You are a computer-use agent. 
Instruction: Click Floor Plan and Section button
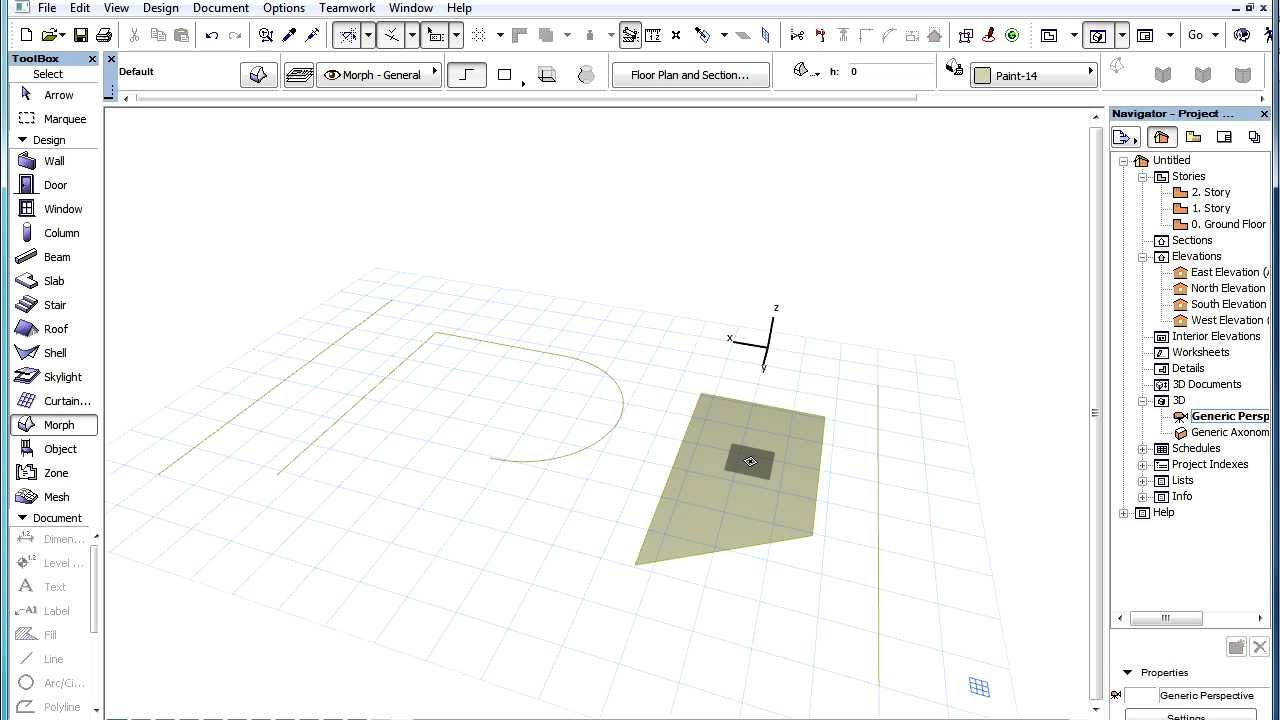690,75
